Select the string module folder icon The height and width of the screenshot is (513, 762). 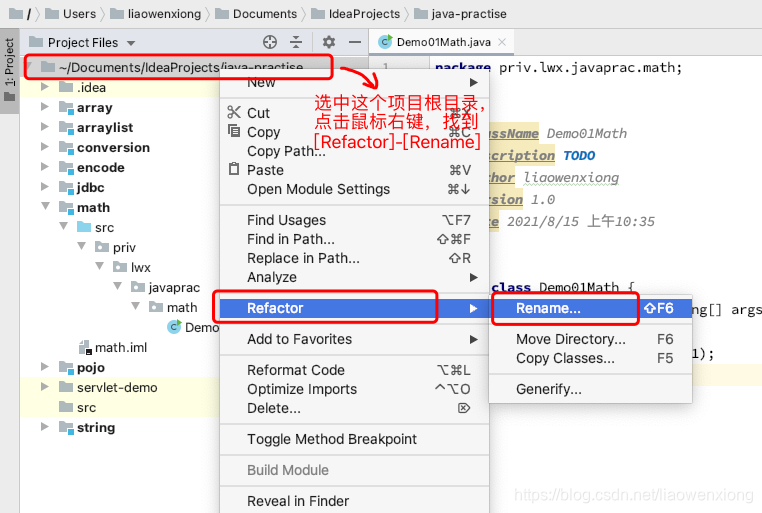coord(66,427)
